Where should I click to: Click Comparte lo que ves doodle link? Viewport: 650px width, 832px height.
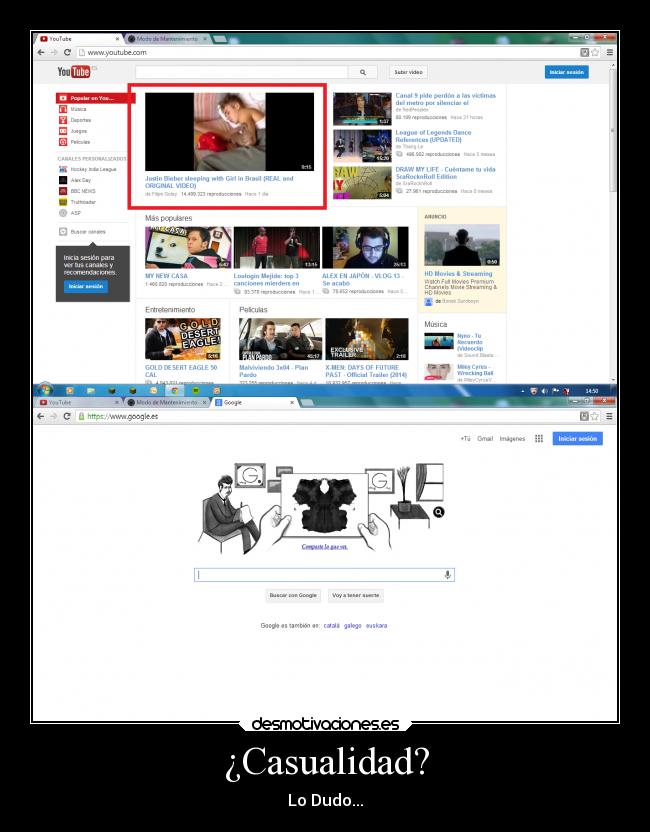[x=325, y=547]
